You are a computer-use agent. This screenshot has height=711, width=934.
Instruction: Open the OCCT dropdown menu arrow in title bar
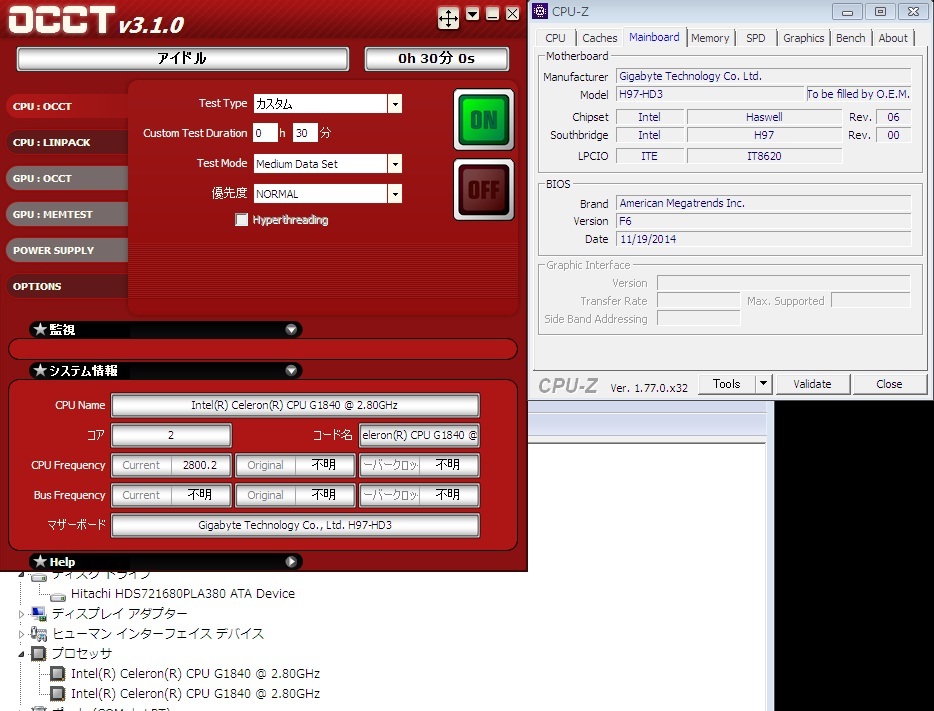click(x=472, y=14)
